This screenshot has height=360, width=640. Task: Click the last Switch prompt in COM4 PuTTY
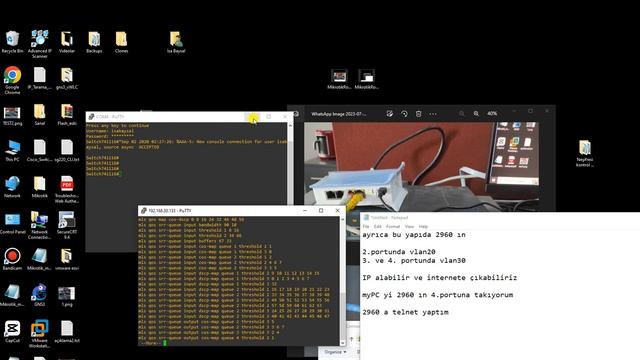pos(102,174)
